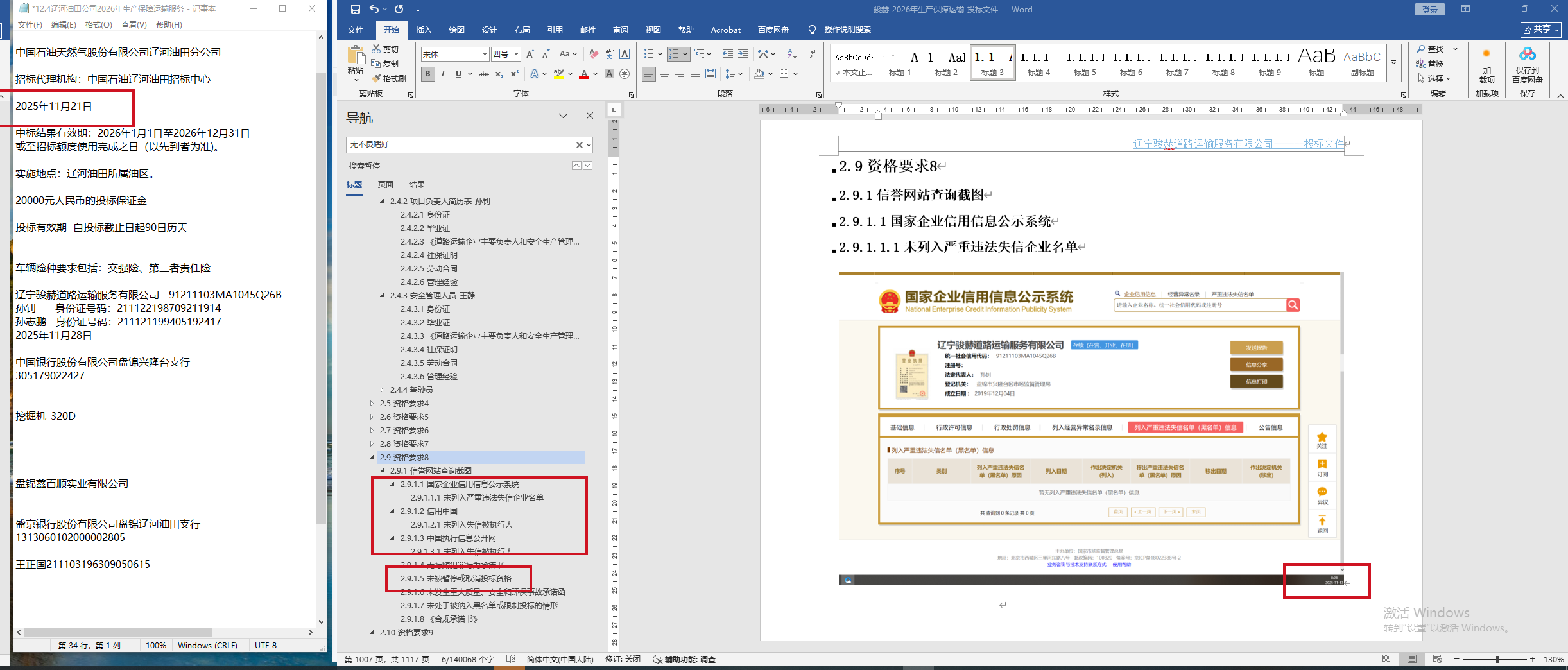Click the Increase Indent icon
Viewport: 1568px width, 670px height.
click(x=743, y=55)
